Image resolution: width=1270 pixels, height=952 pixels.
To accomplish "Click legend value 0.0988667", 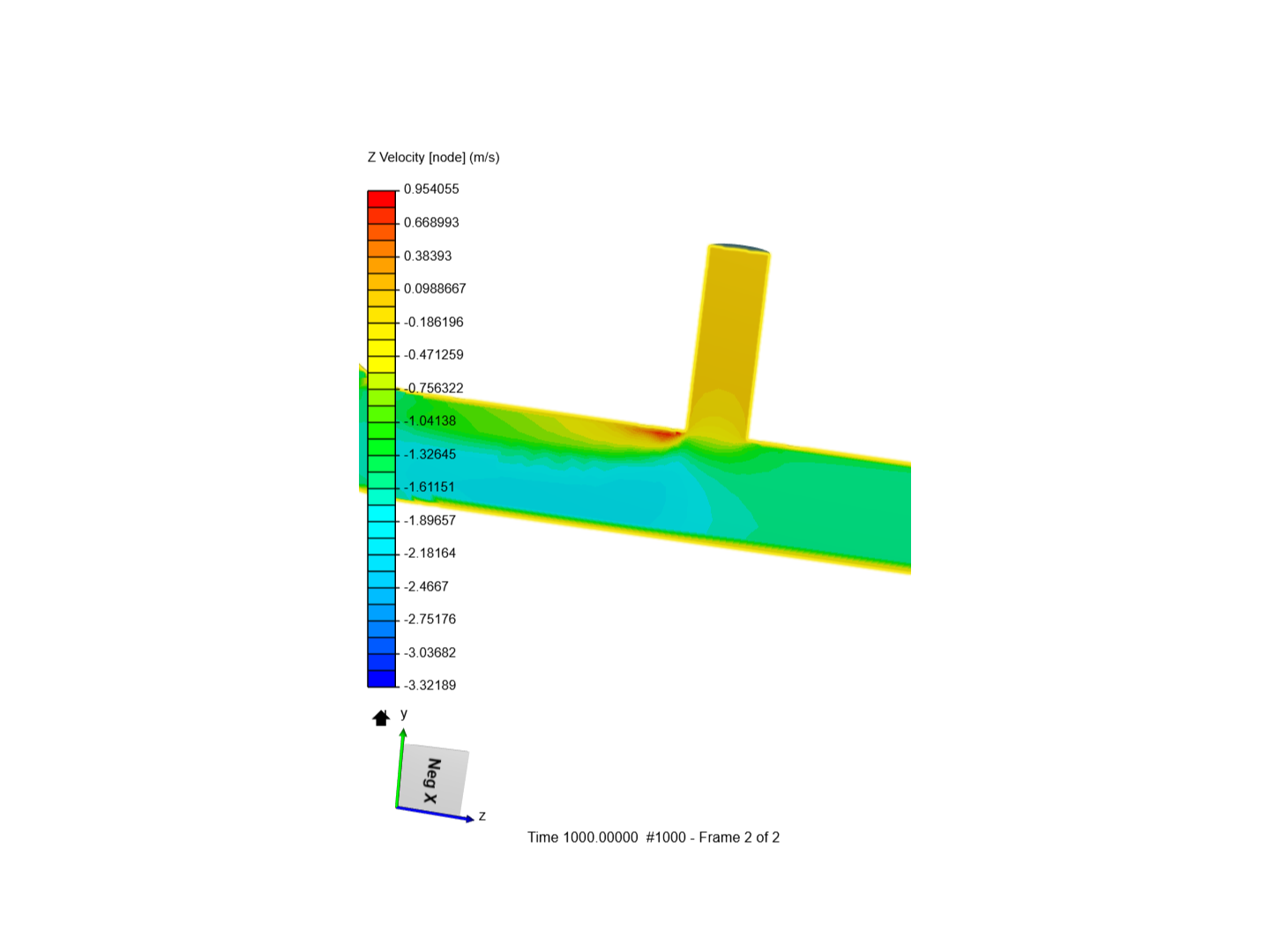I will (x=435, y=288).
